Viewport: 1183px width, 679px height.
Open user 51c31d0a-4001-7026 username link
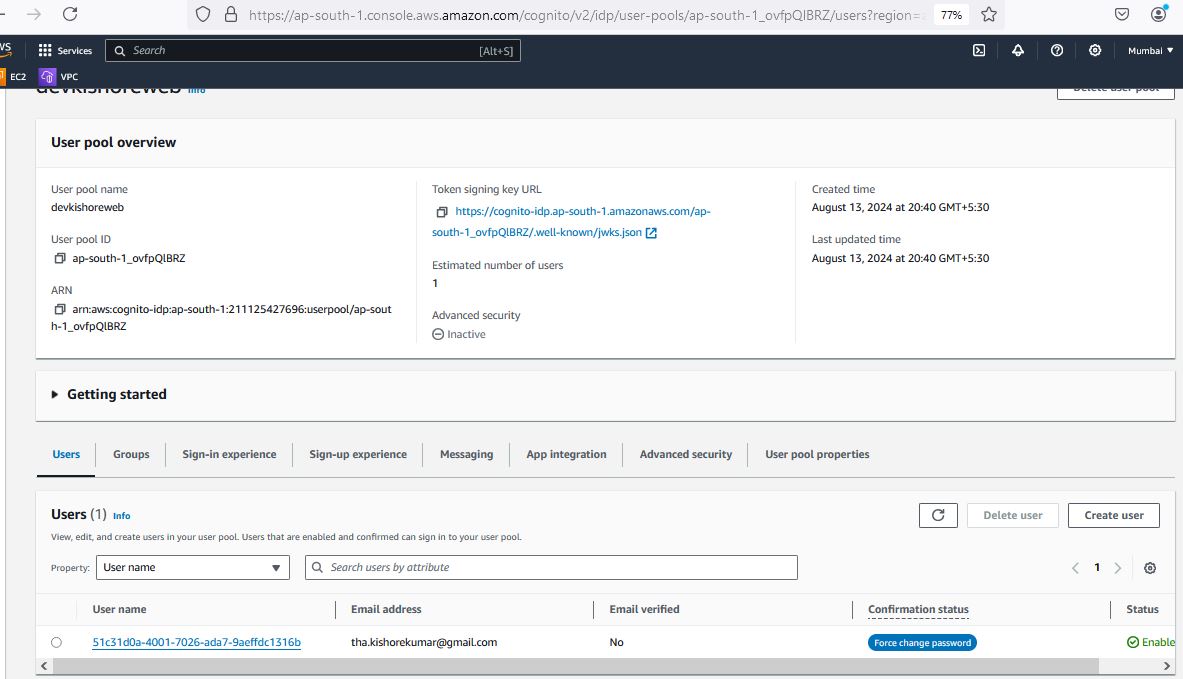196,642
